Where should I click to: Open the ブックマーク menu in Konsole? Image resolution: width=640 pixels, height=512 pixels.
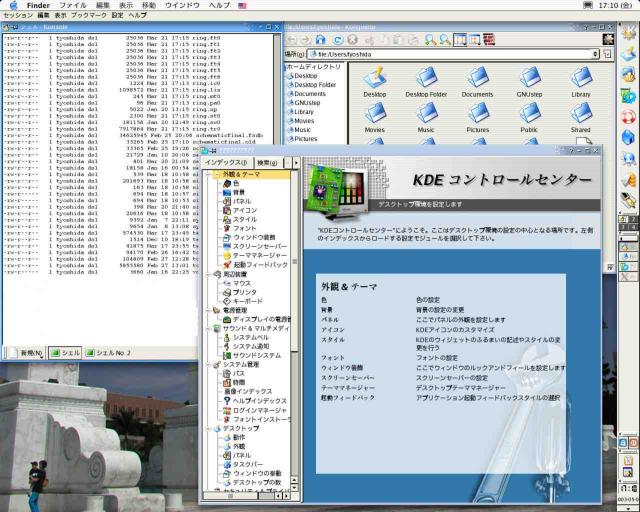tap(89, 15)
